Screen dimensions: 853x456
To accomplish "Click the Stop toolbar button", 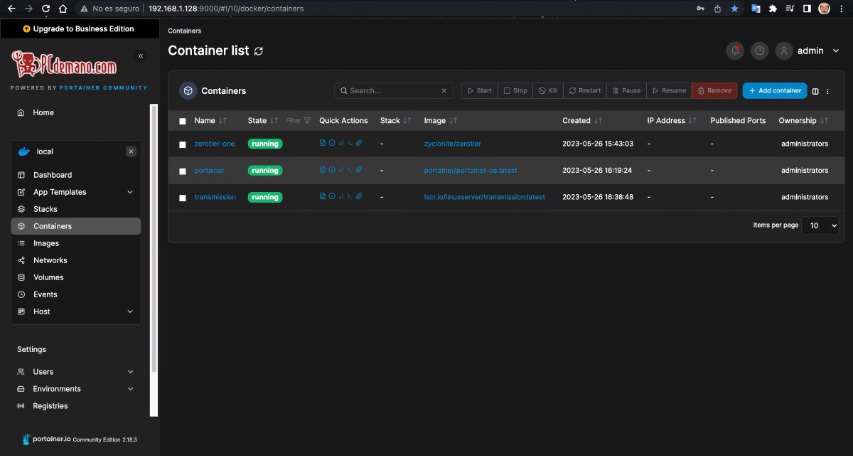I will click(515, 90).
